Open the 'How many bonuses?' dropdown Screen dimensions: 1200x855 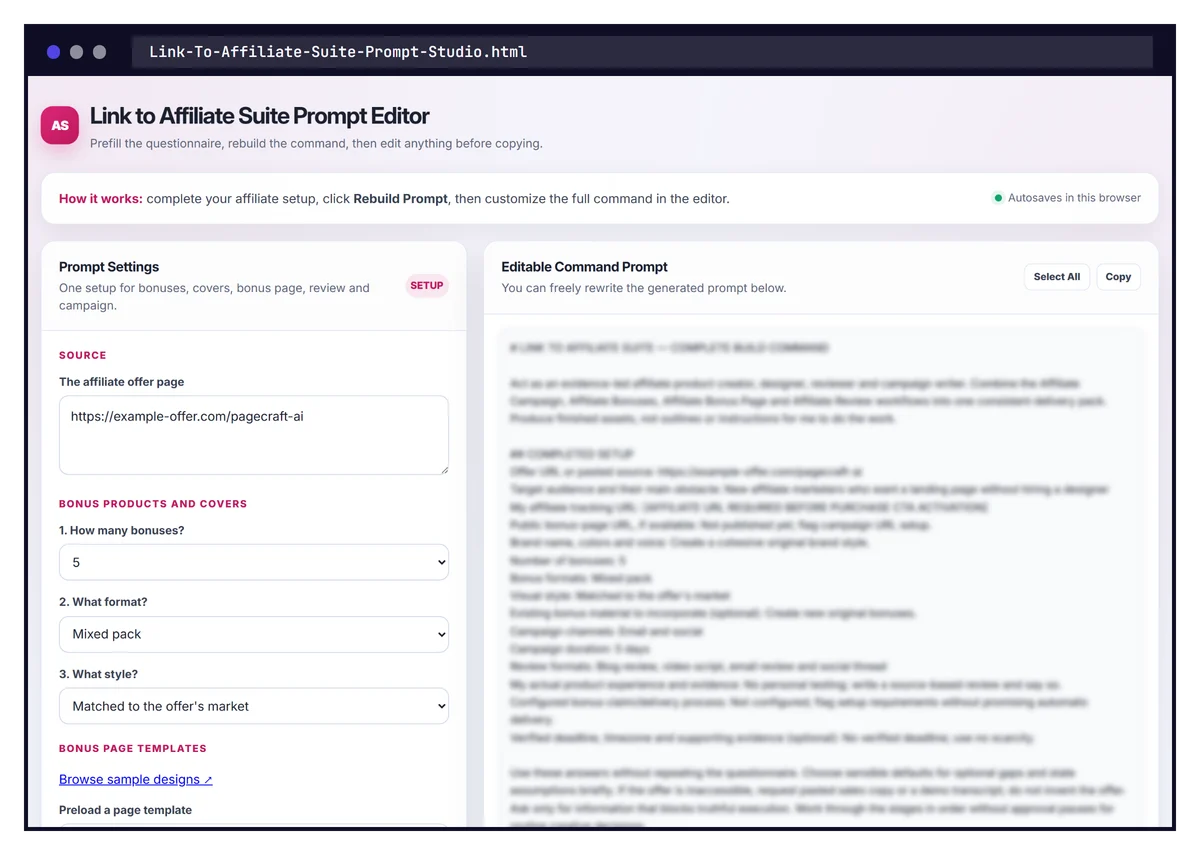(x=254, y=562)
